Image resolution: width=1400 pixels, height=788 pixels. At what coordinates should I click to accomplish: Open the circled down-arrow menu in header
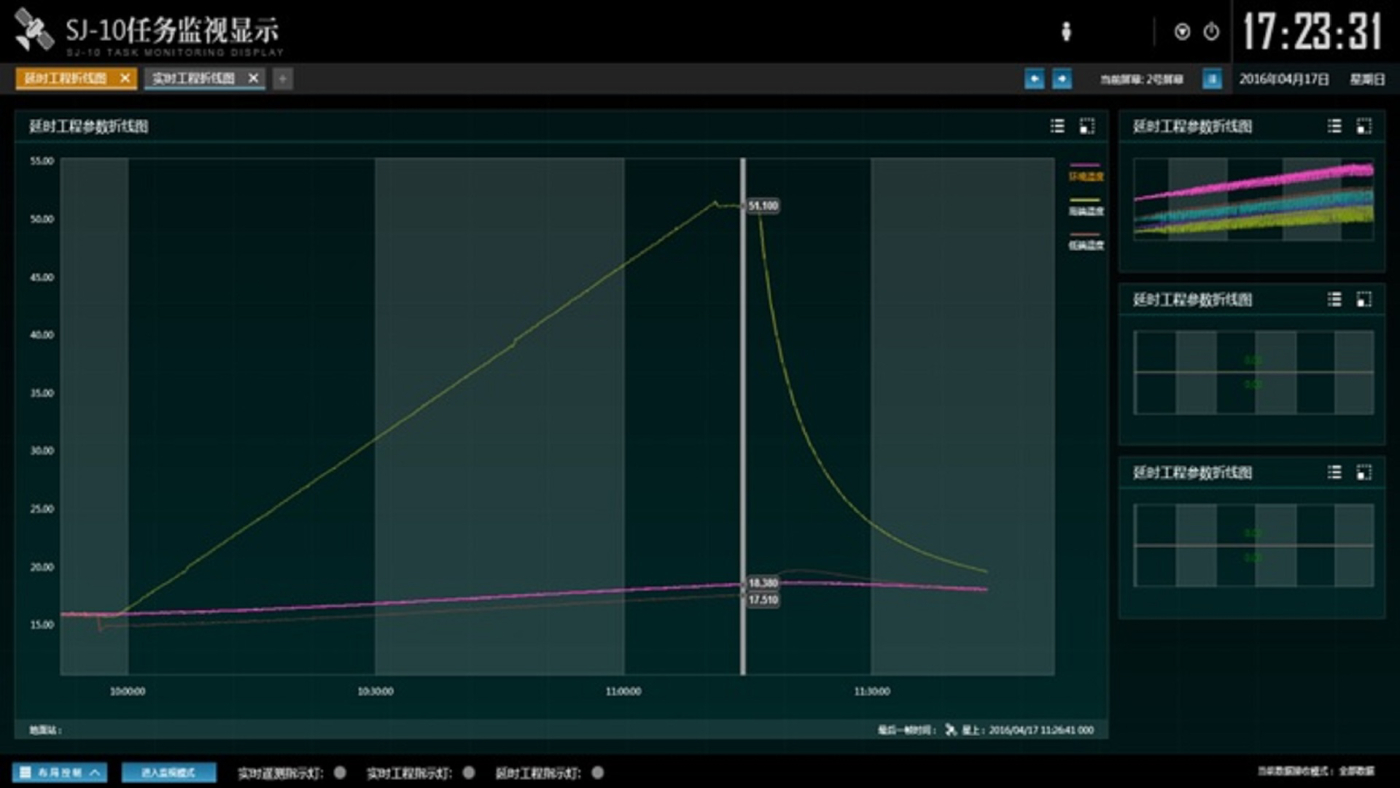(x=1183, y=32)
